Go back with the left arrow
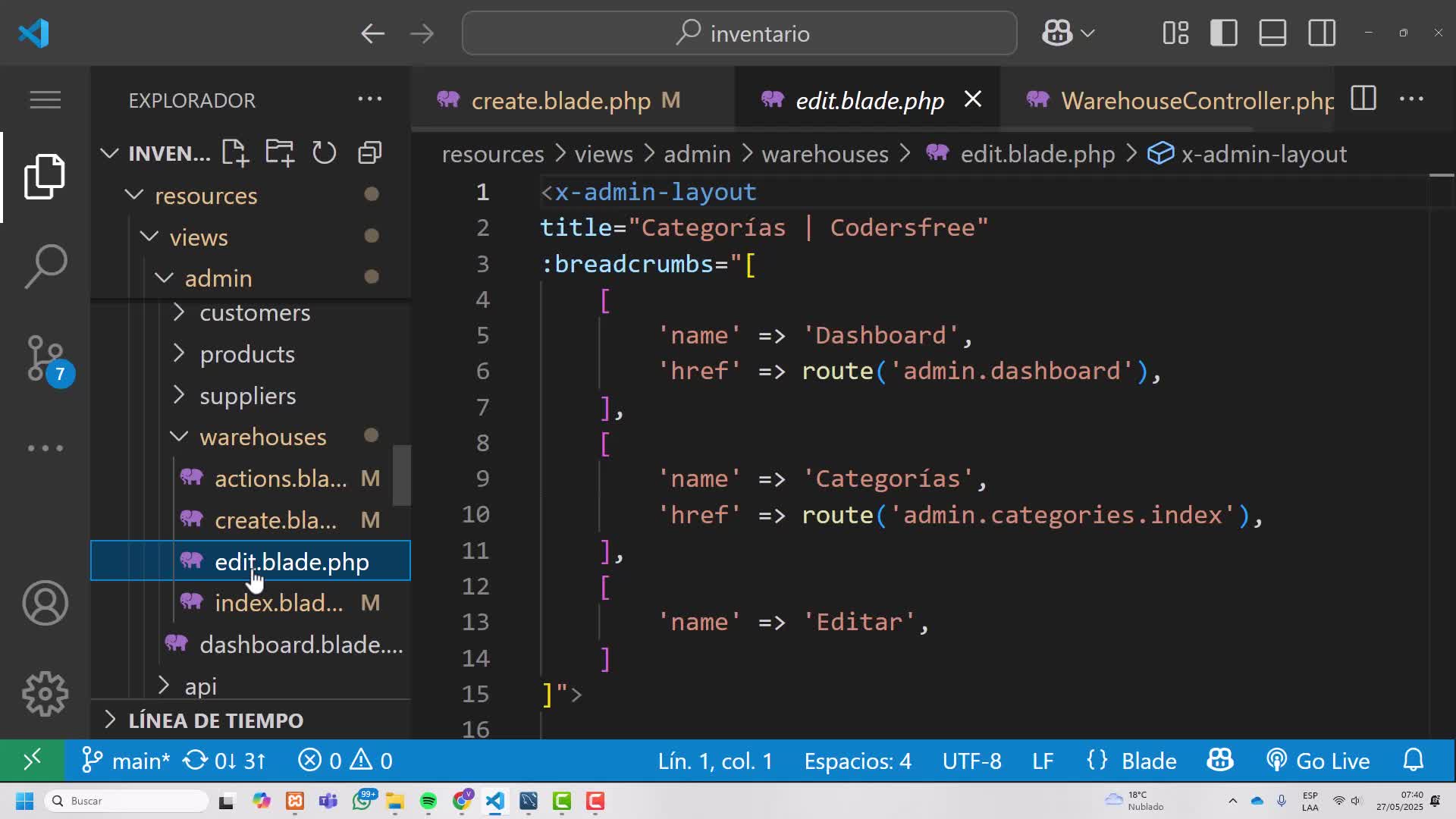The height and width of the screenshot is (819, 1456). tap(372, 33)
